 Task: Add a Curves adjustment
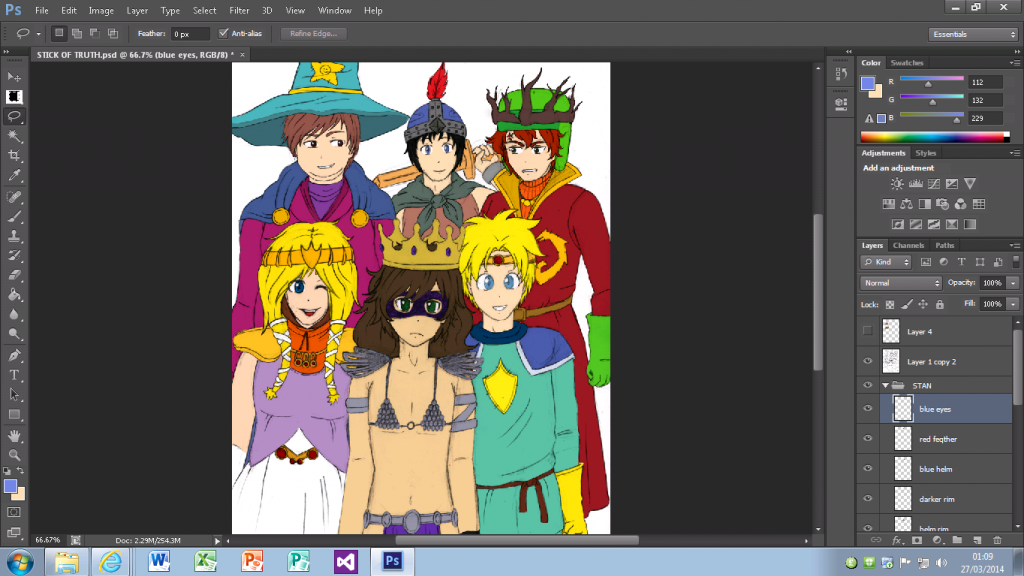(x=934, y=184)
